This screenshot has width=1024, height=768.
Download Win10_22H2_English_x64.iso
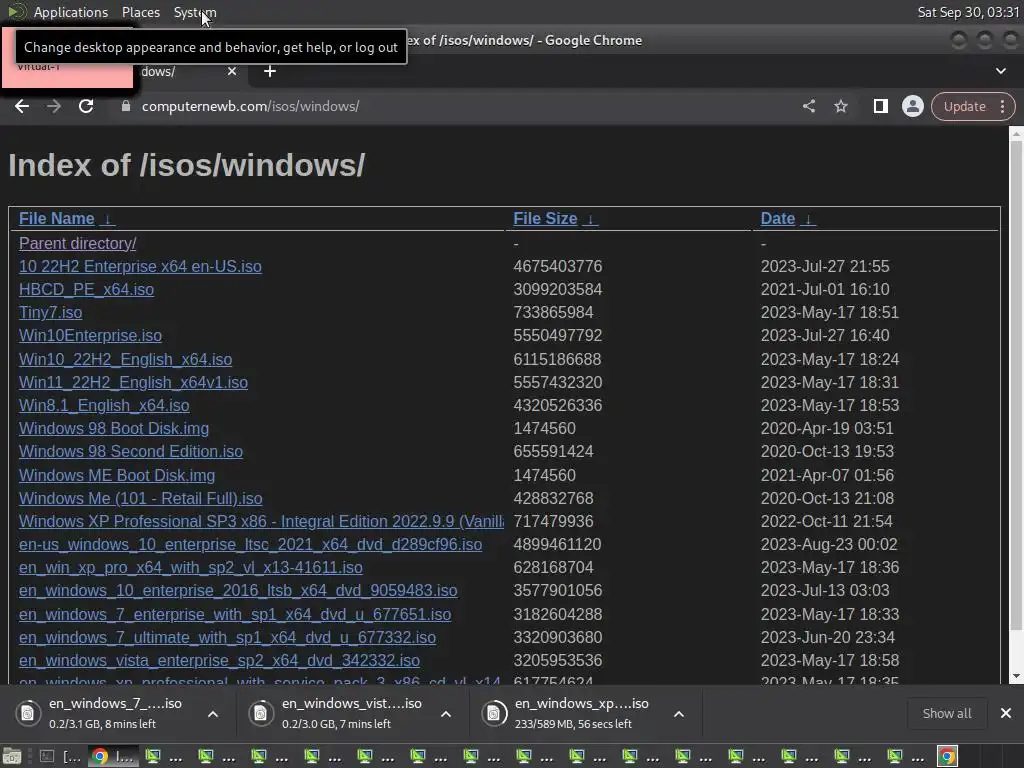coord(125,359)
